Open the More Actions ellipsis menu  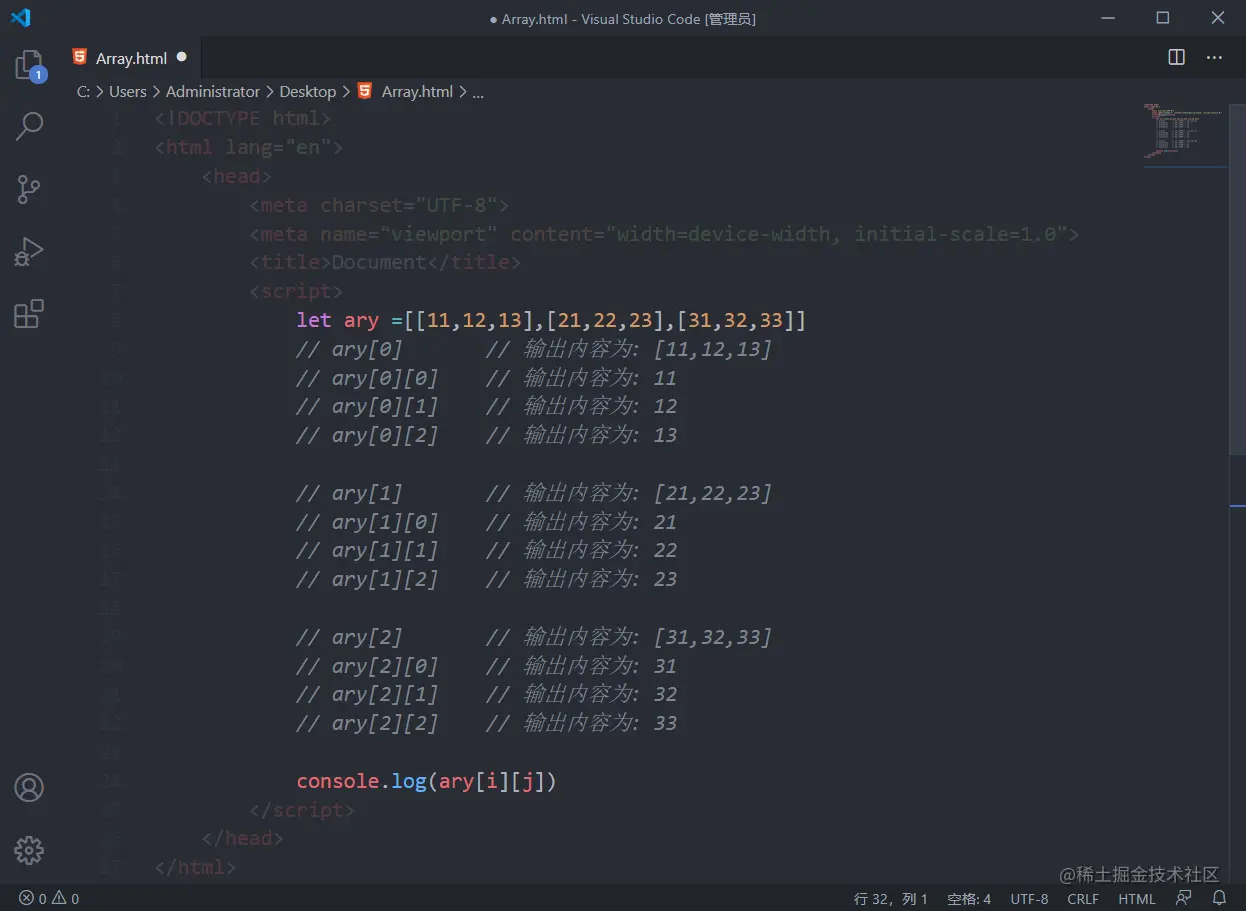[x=1214, y=57]
